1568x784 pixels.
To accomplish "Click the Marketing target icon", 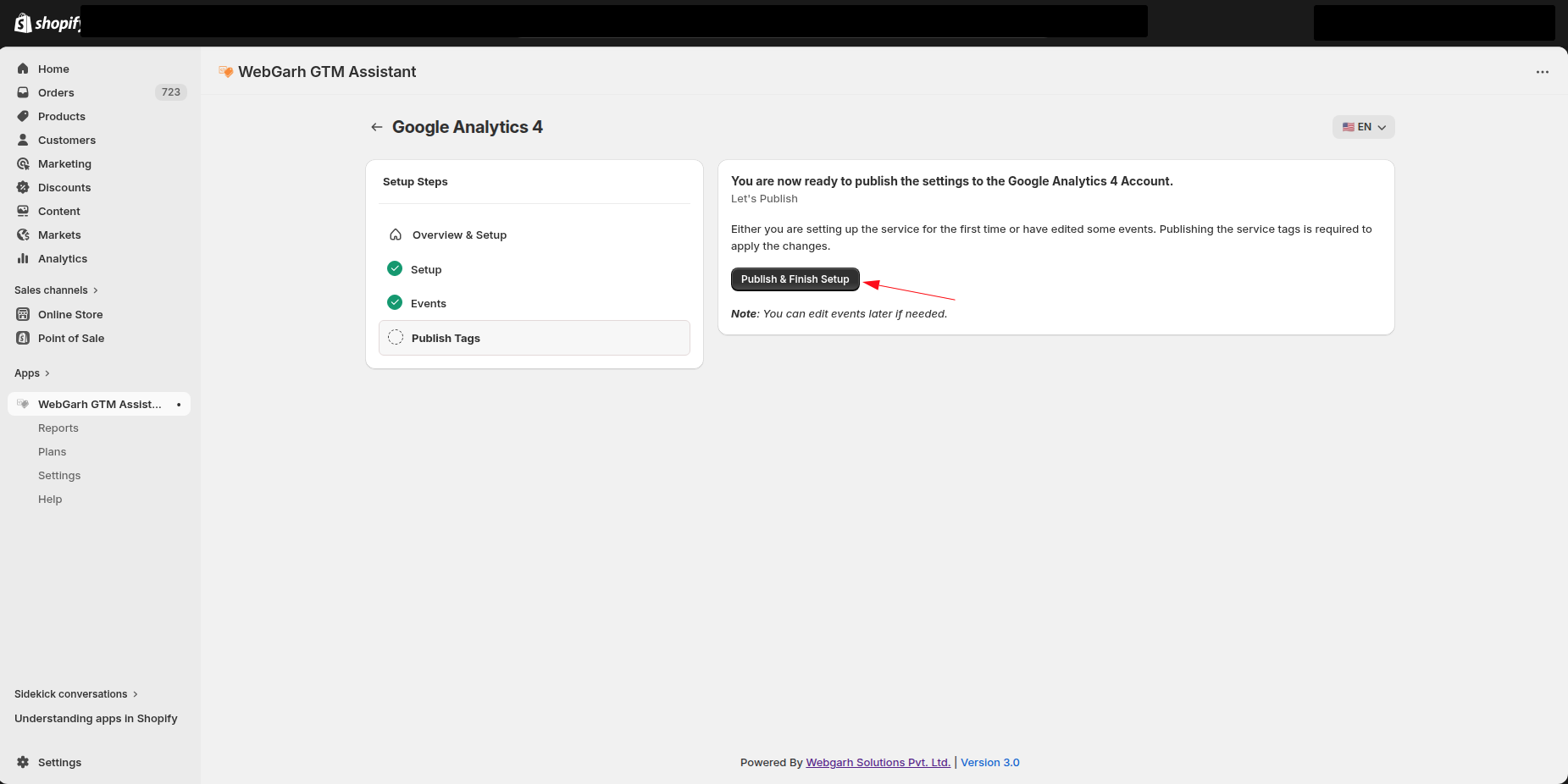I will 23,163.
